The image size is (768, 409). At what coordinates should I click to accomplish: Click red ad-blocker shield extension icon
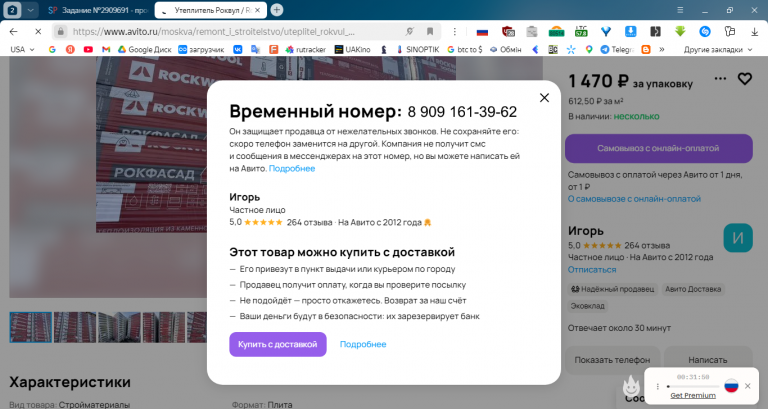508,32
